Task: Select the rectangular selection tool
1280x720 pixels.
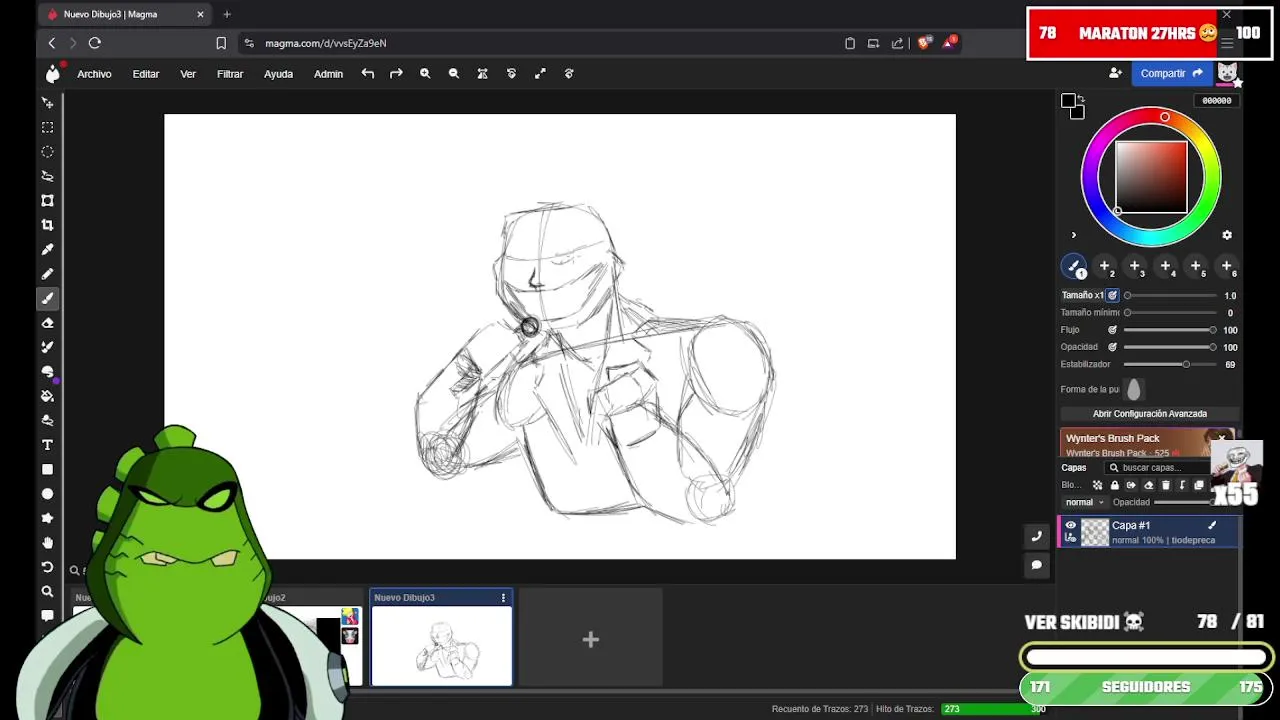Action: [47, 127]
